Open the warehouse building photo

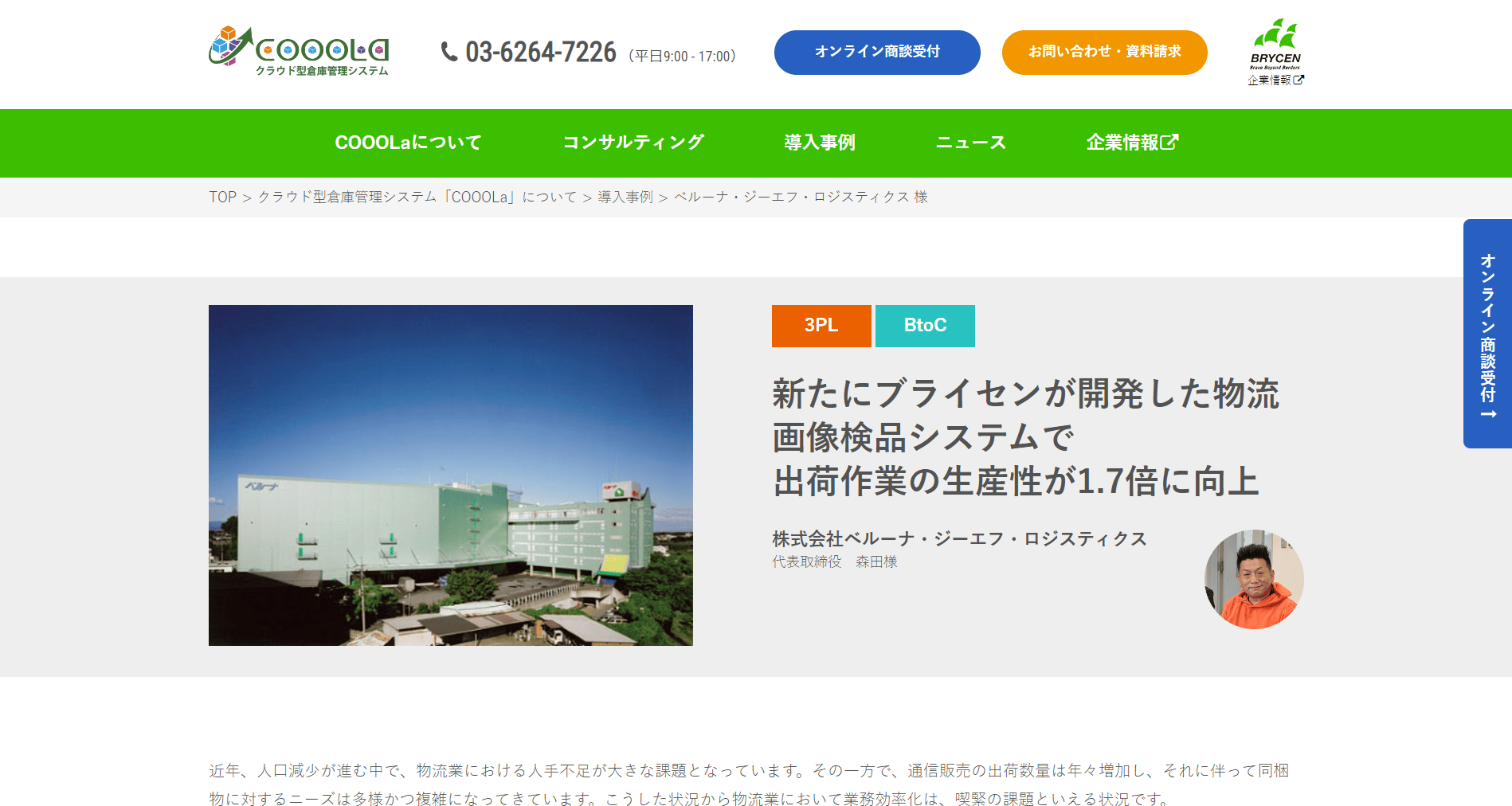[x=451, y=475]
